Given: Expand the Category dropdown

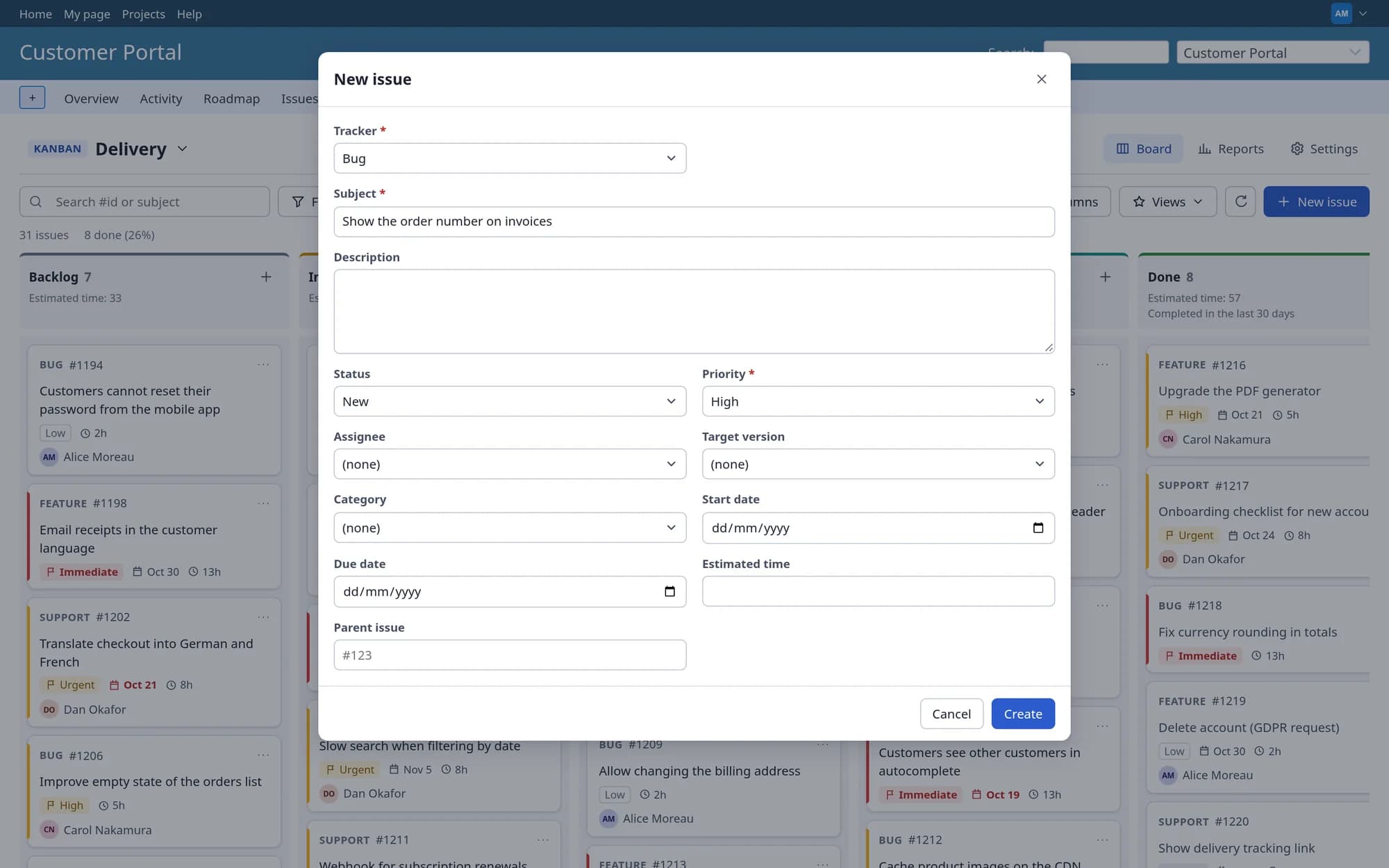Looking at the screenshot, I should 510,528.
